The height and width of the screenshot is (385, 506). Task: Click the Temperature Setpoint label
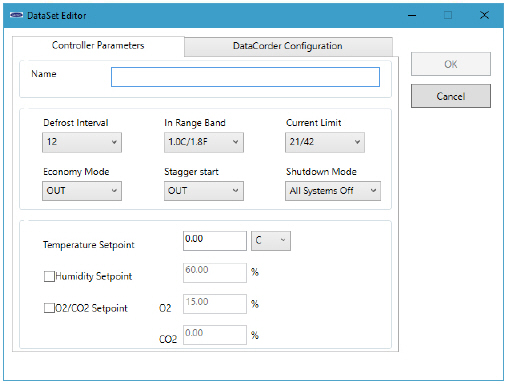[x=89, y=245]
